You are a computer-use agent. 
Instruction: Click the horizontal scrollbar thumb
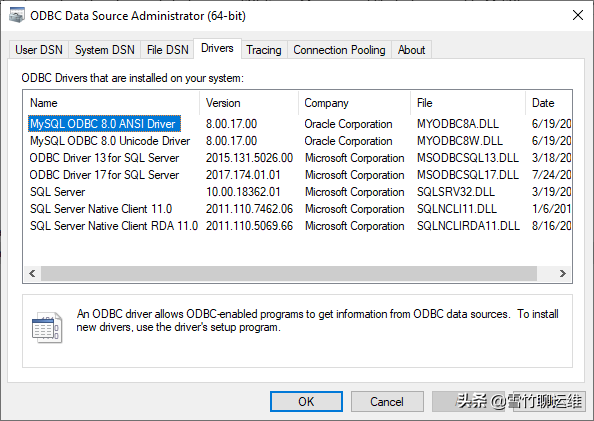289,274
